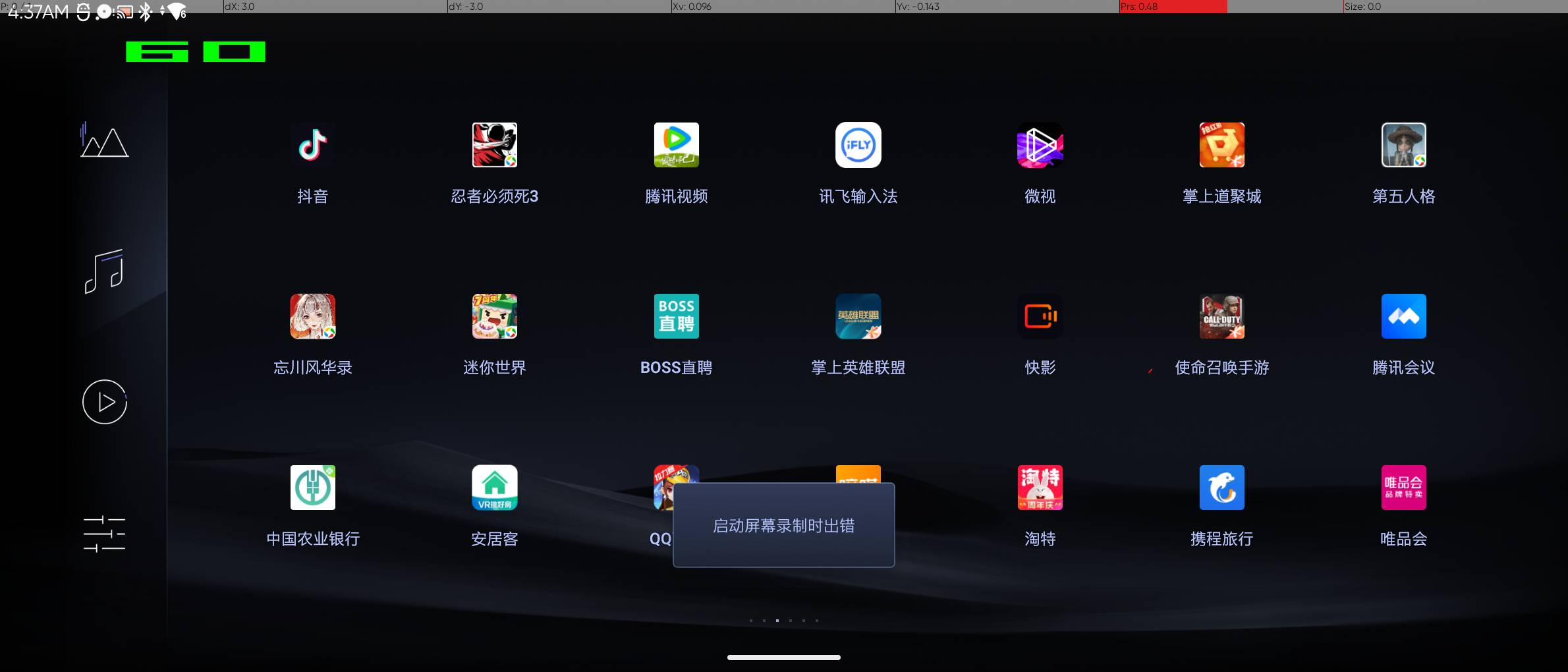Screen dimensions: 1568x672
Task: Open the sliders settings icon in sidebar
Action: pyautogui.click(x=104, y=534)
